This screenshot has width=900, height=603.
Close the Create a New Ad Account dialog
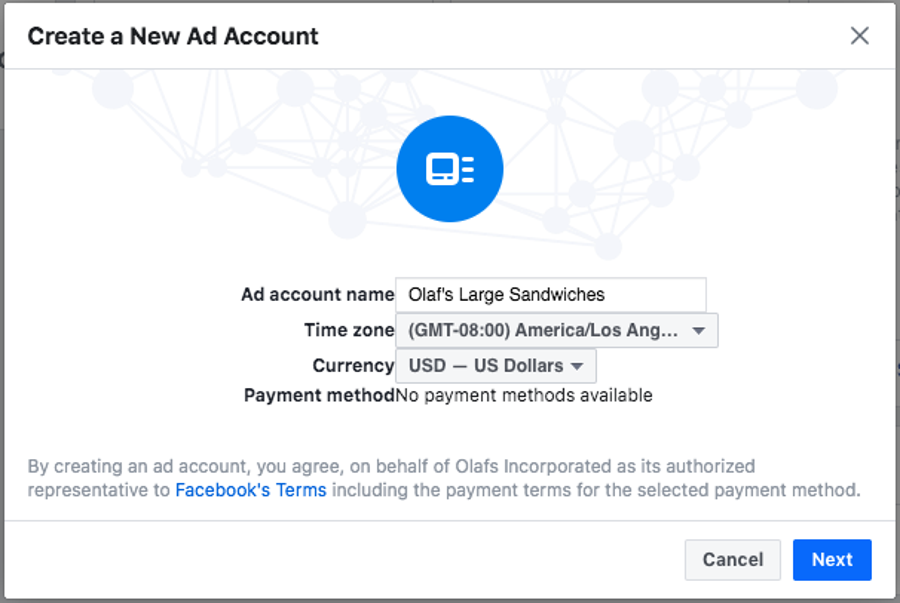click(859, 36)
